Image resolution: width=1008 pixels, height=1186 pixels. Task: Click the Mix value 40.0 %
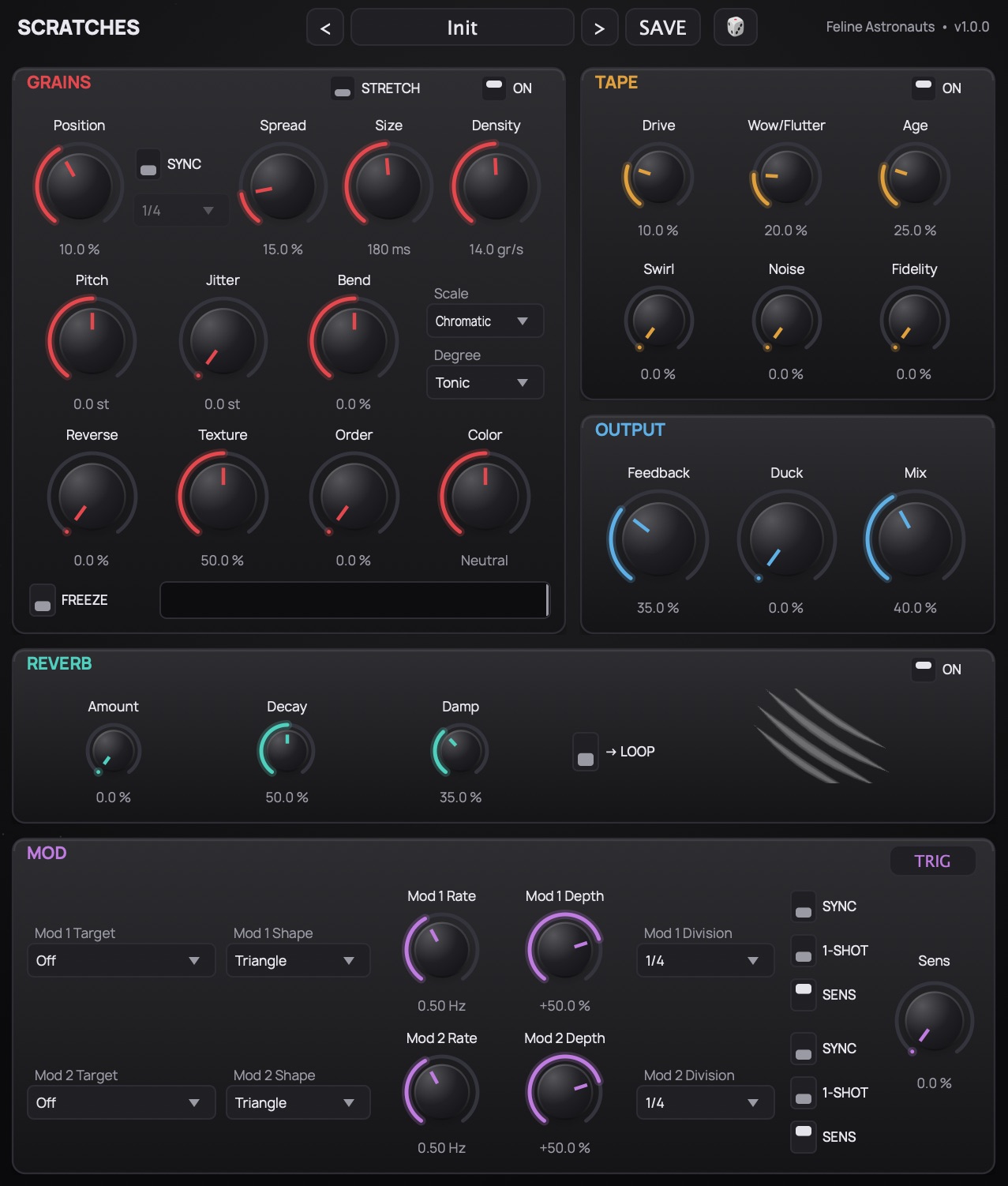tap(915, 608)
